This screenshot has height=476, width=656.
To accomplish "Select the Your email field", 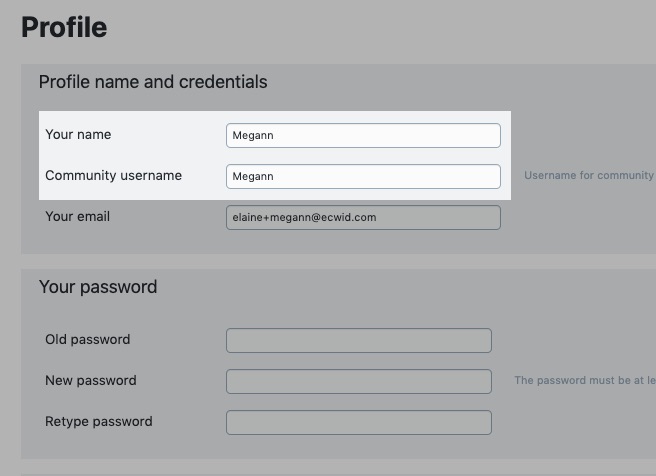I will click(363, 218).
